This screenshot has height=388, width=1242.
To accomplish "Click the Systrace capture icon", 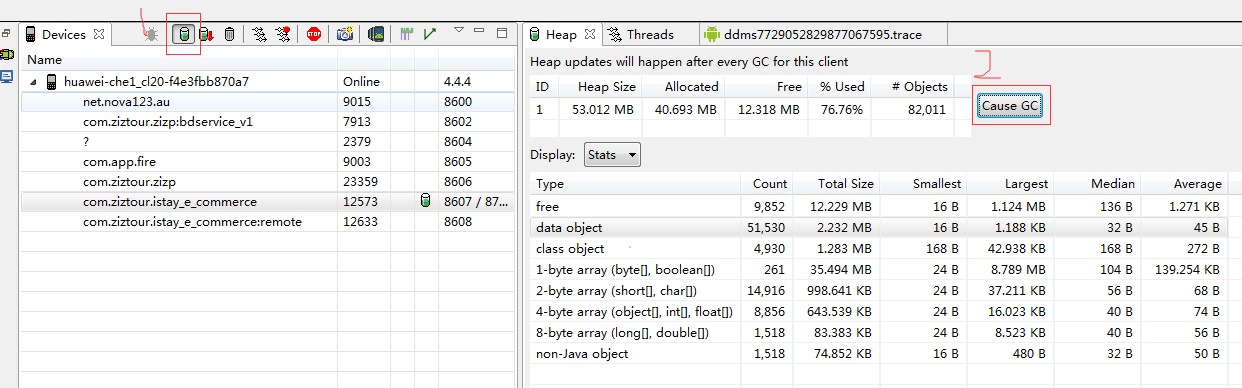I will pyautogui.click(x=407, y=34).
